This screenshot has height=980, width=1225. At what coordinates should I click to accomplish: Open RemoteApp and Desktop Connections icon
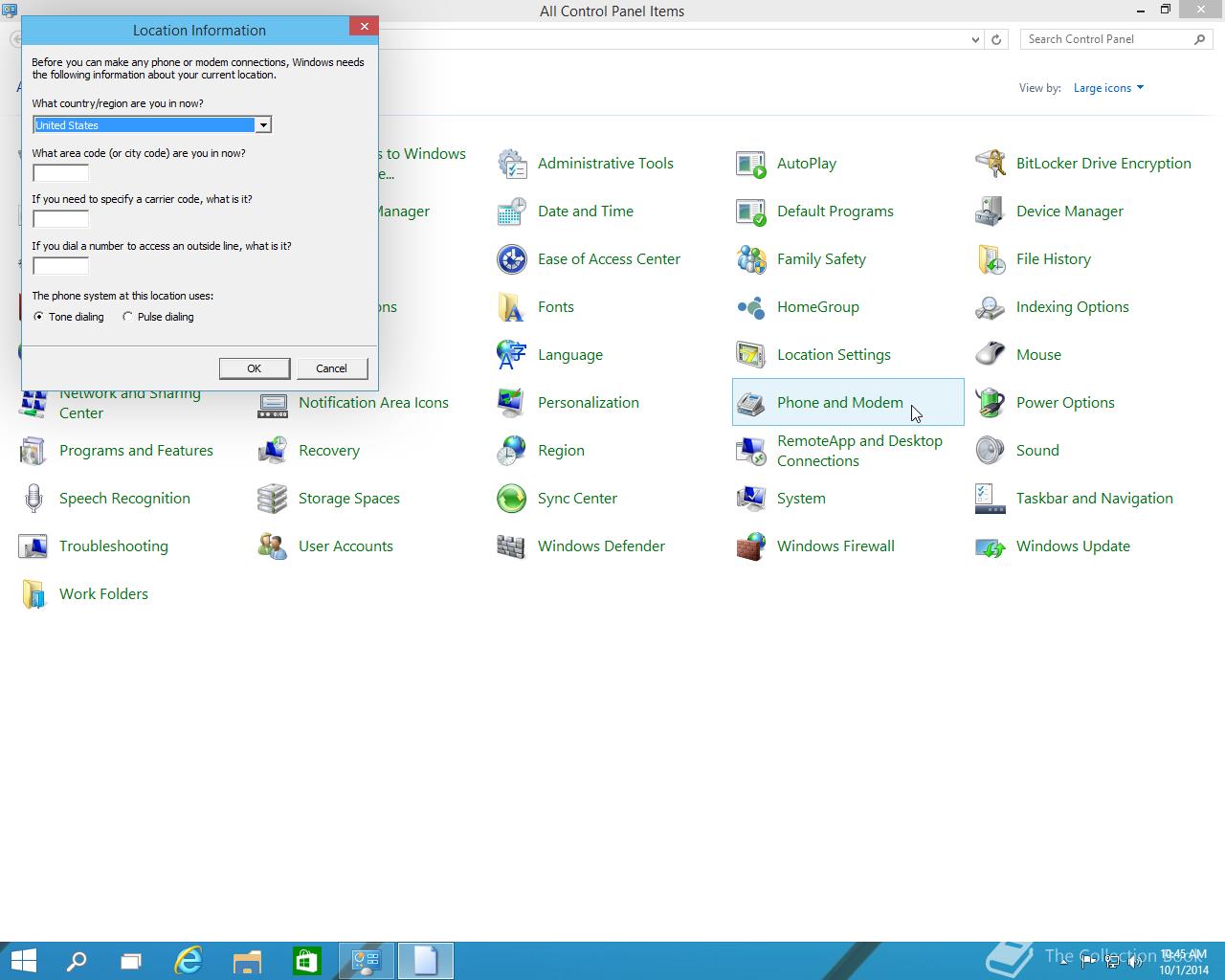[751, 451]
